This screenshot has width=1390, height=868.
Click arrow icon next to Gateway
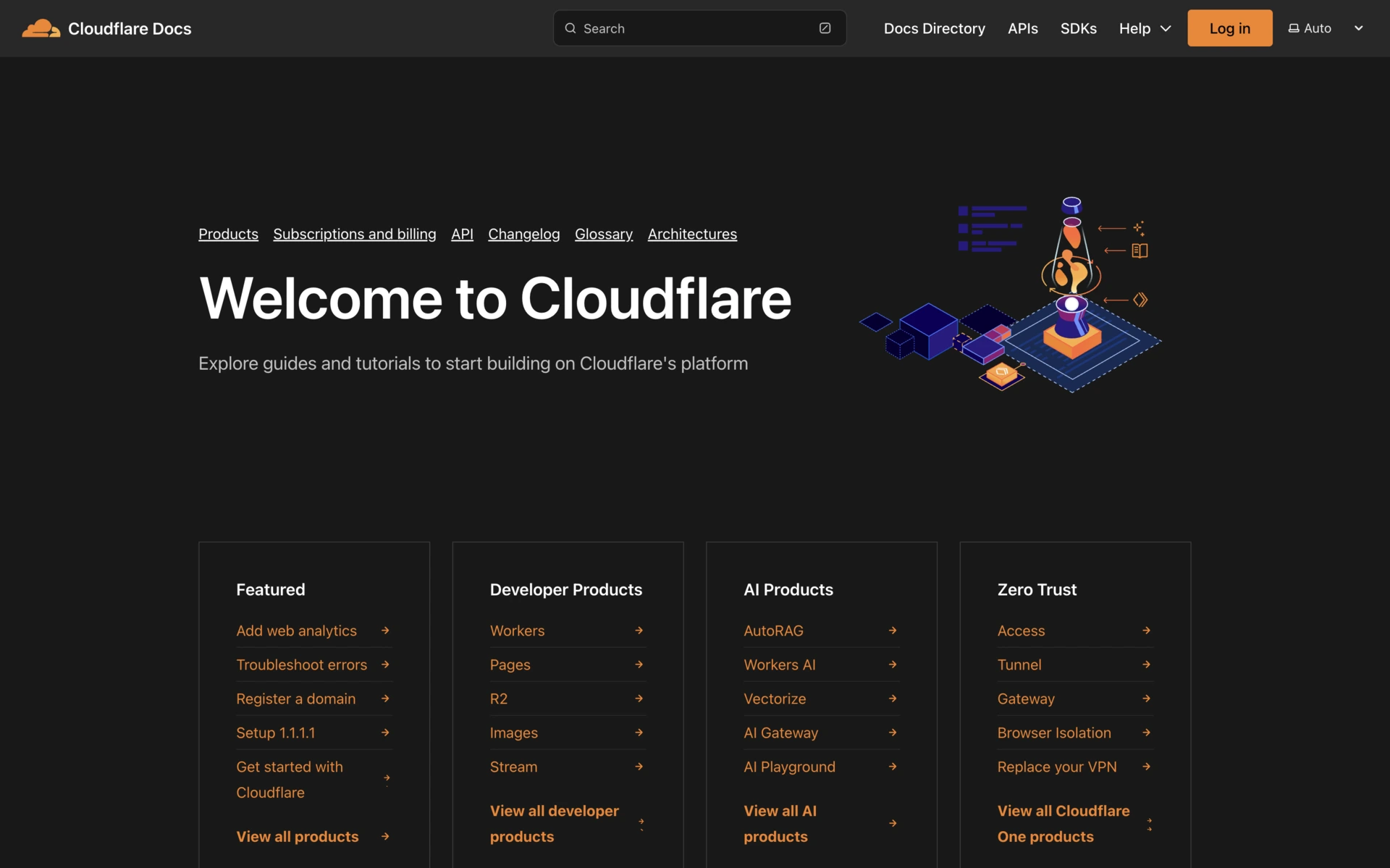[1147, 699]
